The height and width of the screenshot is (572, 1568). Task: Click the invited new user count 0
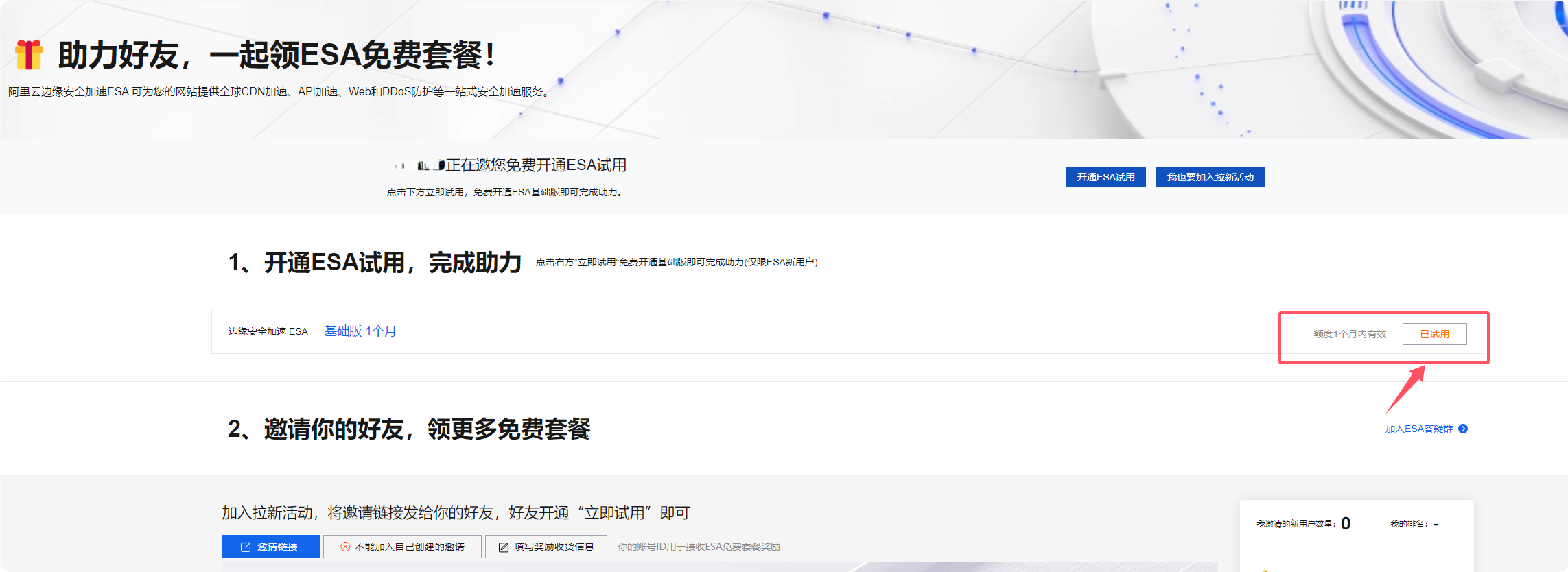coord(1346,524)
